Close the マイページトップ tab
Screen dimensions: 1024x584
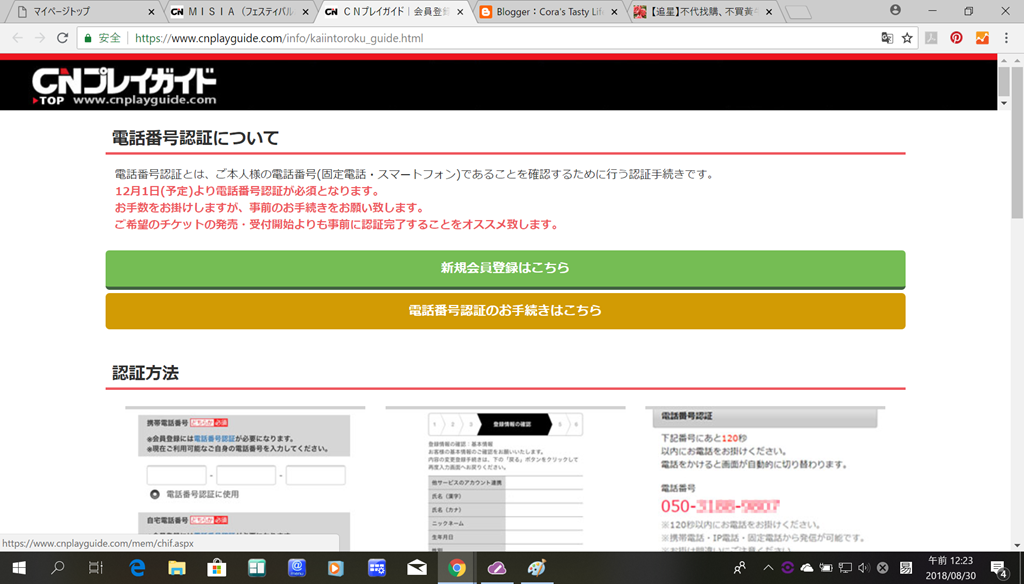click(x=152, y=12)
